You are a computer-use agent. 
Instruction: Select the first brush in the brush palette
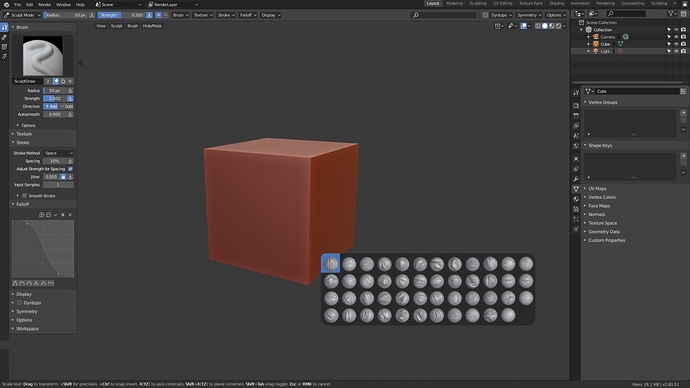pyautogui.click(x=331, y=264)
